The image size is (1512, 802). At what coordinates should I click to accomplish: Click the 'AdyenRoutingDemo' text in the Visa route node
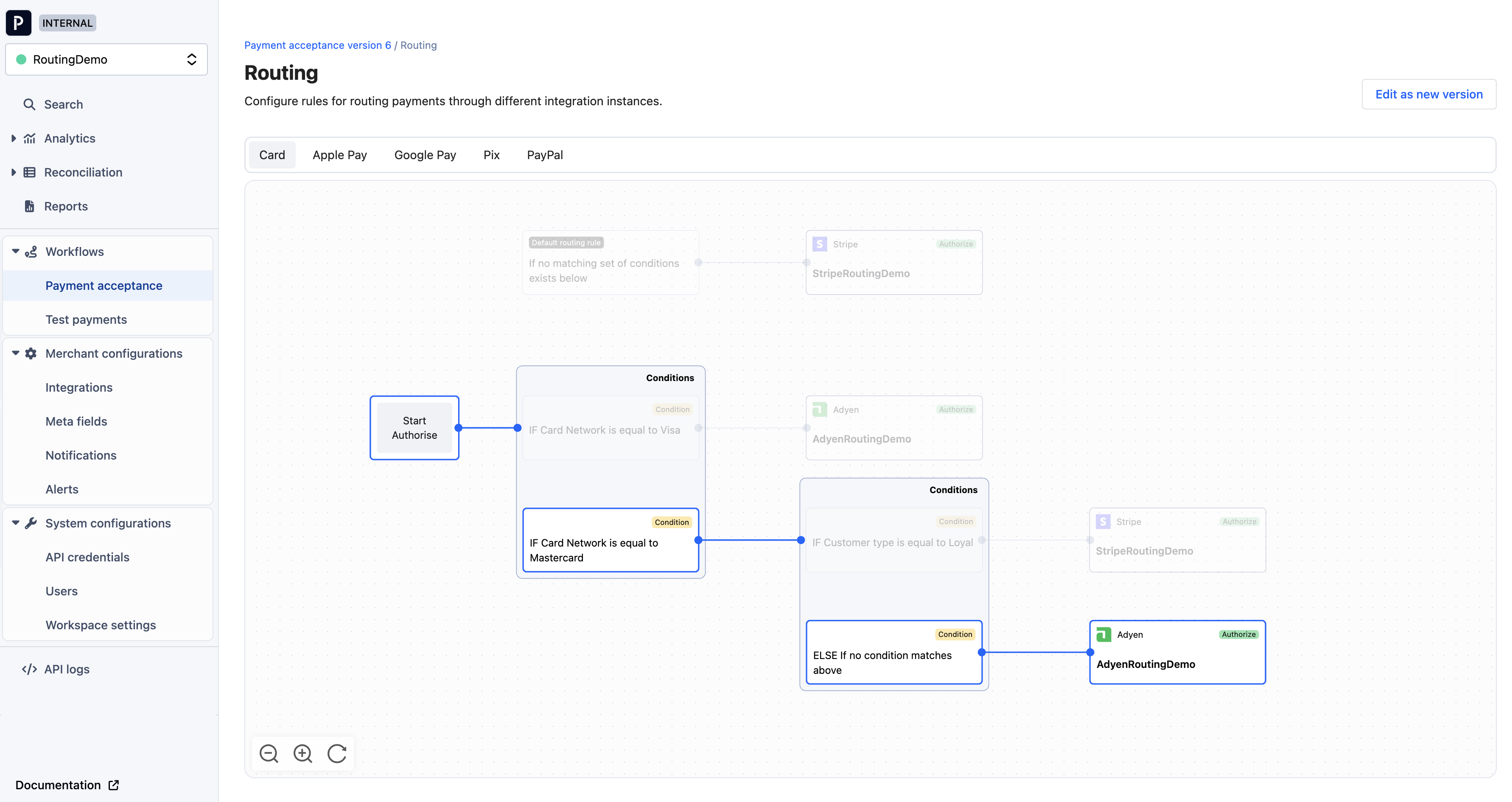coord(862,439)
